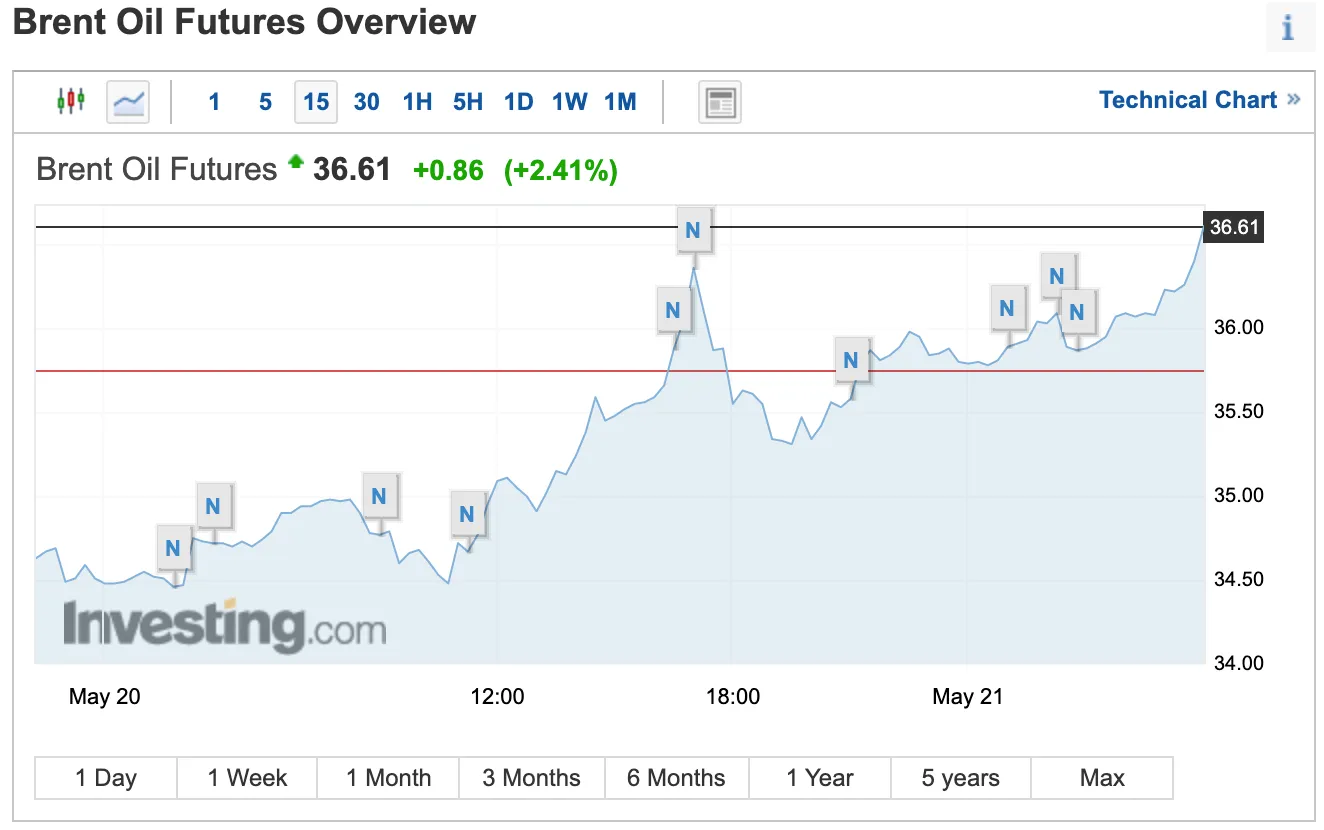Image resolution: width=1324 pixels, height=830 pixels.
Task: Open the news table view icon
Action: coord(719,102)
